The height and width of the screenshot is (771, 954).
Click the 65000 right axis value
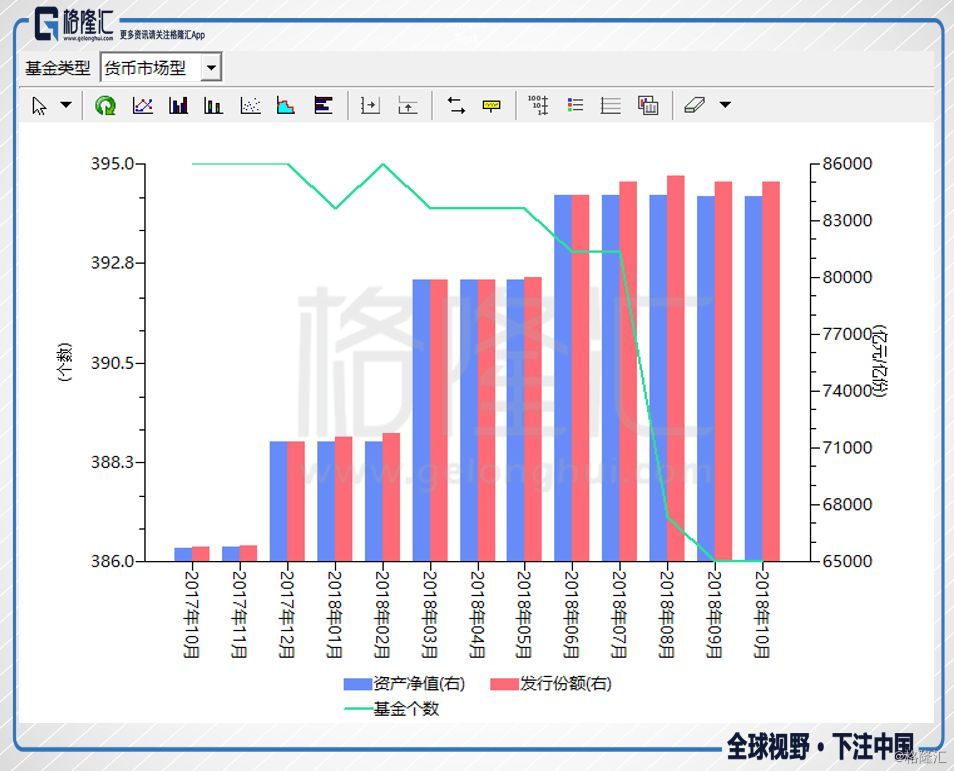pos(847,561)
